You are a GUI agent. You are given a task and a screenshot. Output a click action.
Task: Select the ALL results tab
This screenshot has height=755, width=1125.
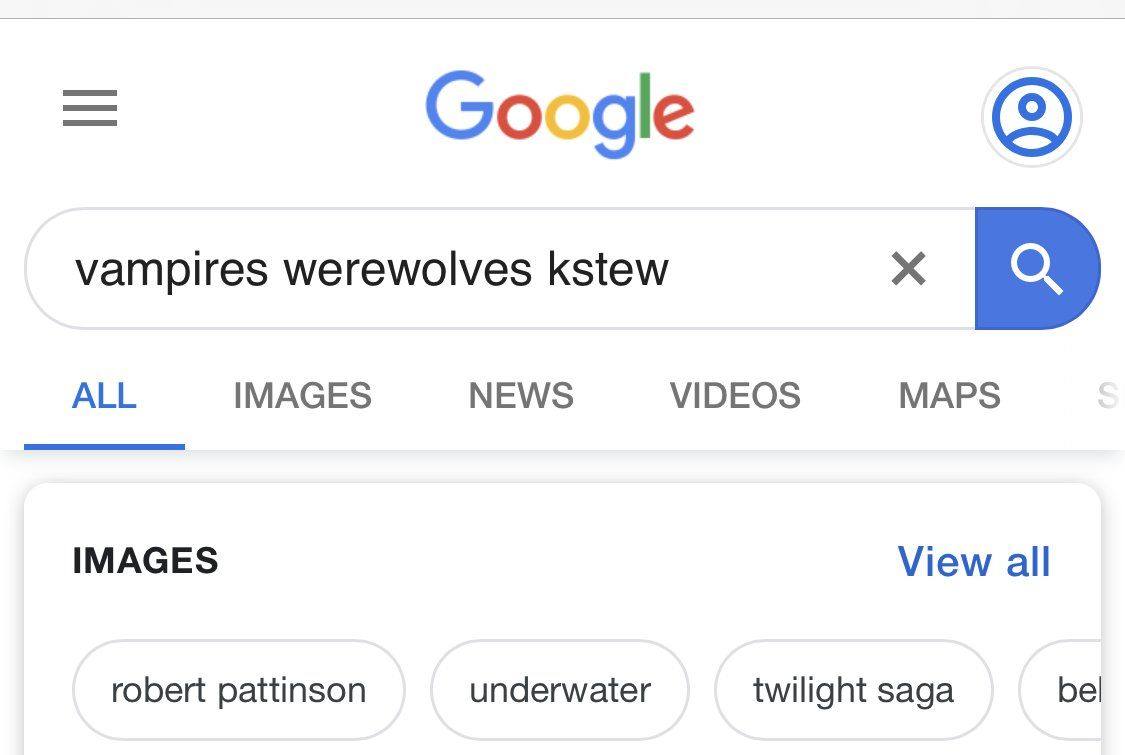[104, 396]
